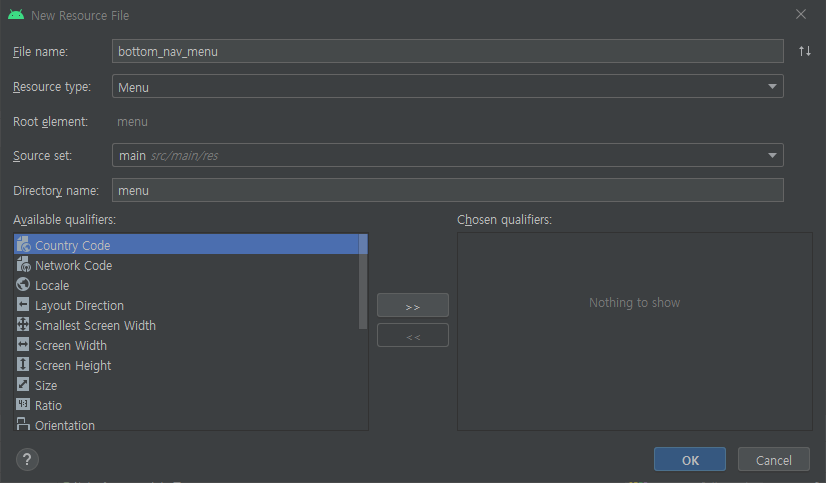Click the Network Code qualifier icon
Viewport: 826px width, 483px height.
click(23, 264)
